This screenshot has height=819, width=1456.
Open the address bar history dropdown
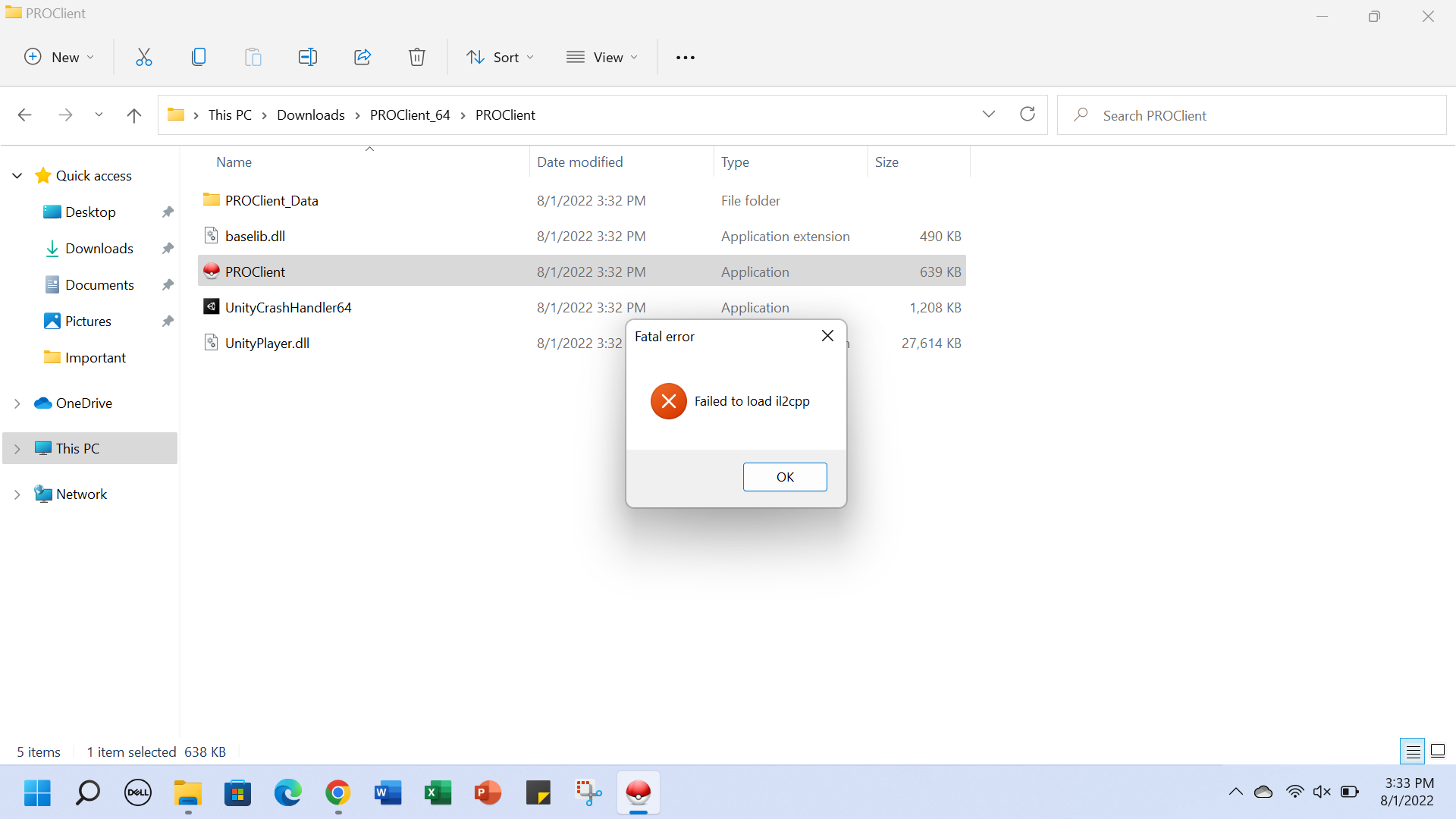[988, 114]
